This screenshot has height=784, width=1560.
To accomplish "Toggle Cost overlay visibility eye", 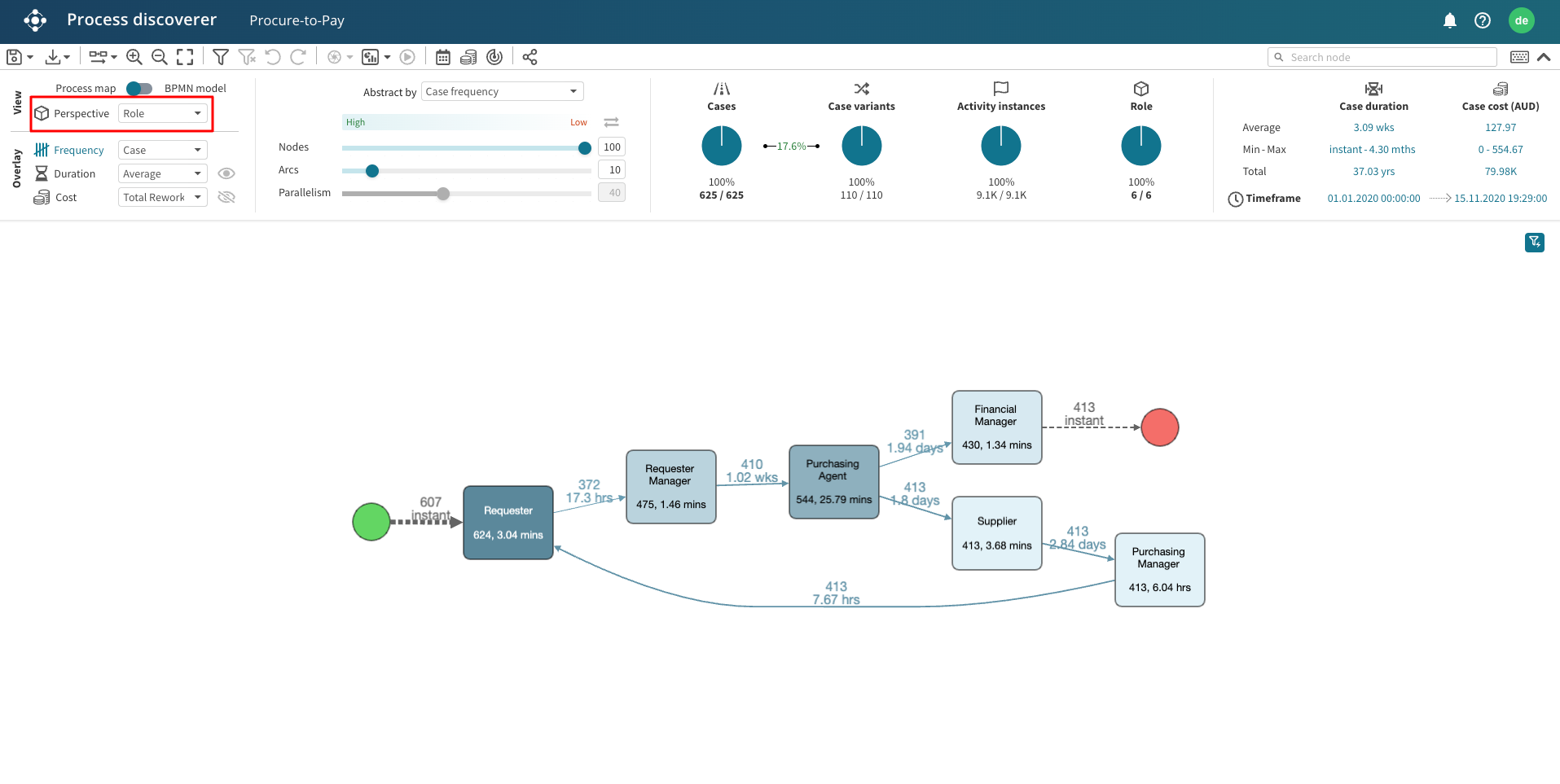I will tap(226, 197).
